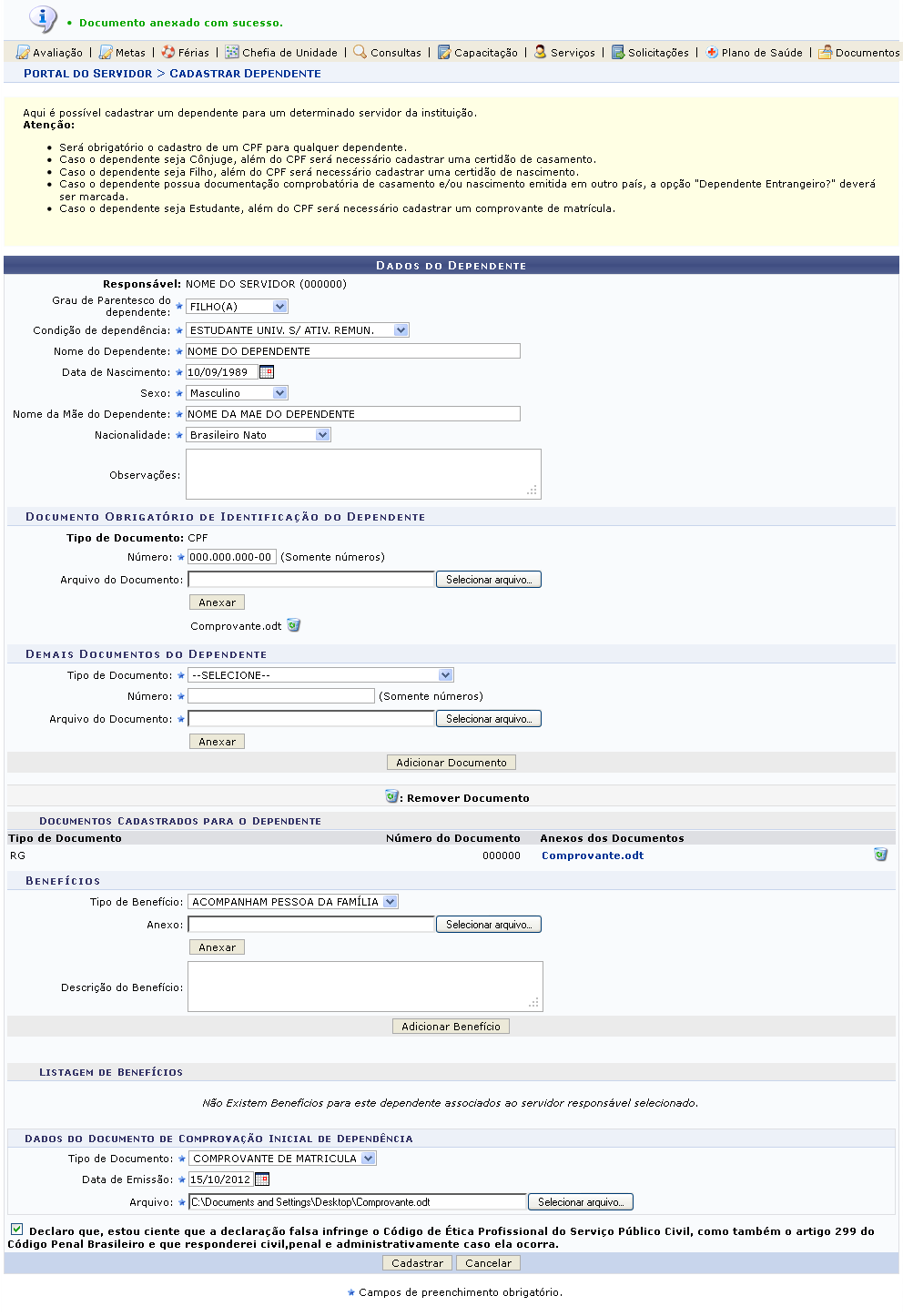The height and width of the screenshot is (1316, 903).
Task: Click the Serviços person icon
Action: 541,52
